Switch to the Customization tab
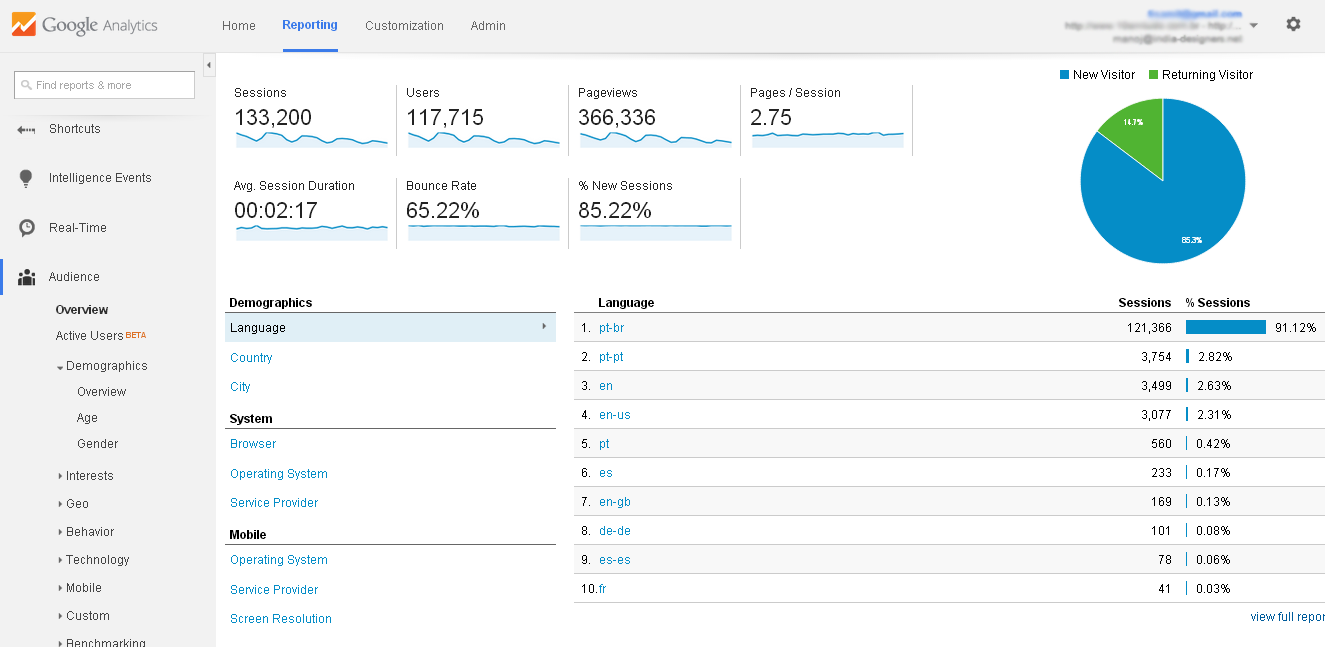Screen dimensions: 1325x647 (404, 26)
